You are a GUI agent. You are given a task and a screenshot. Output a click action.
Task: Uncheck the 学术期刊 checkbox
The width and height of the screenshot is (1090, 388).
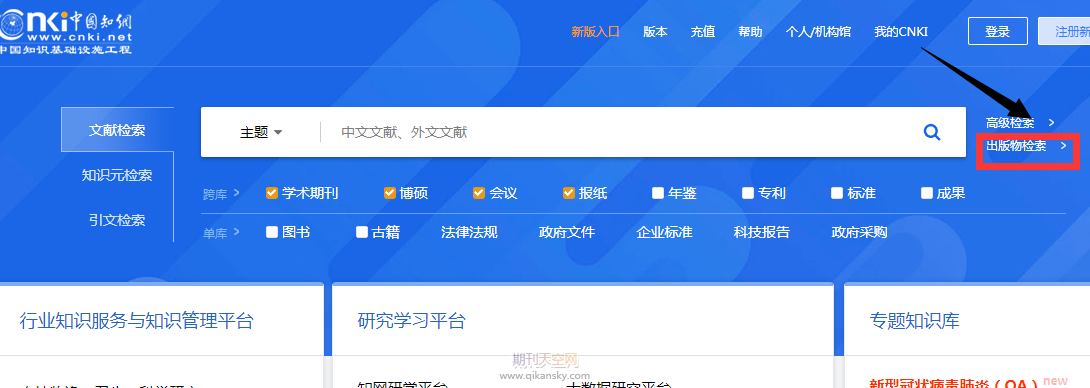272,193
